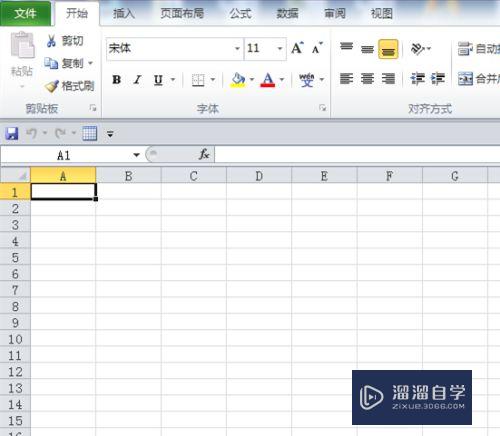Click the Save floppy disk icon

(12, 134)
